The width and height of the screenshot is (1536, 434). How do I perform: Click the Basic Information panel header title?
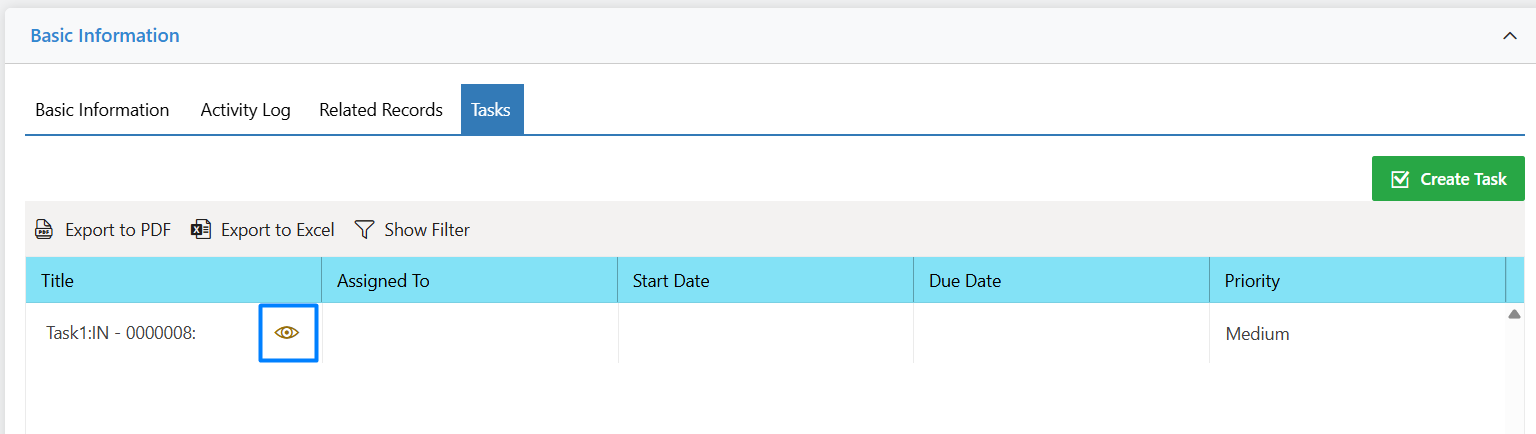tap(105, 35)
